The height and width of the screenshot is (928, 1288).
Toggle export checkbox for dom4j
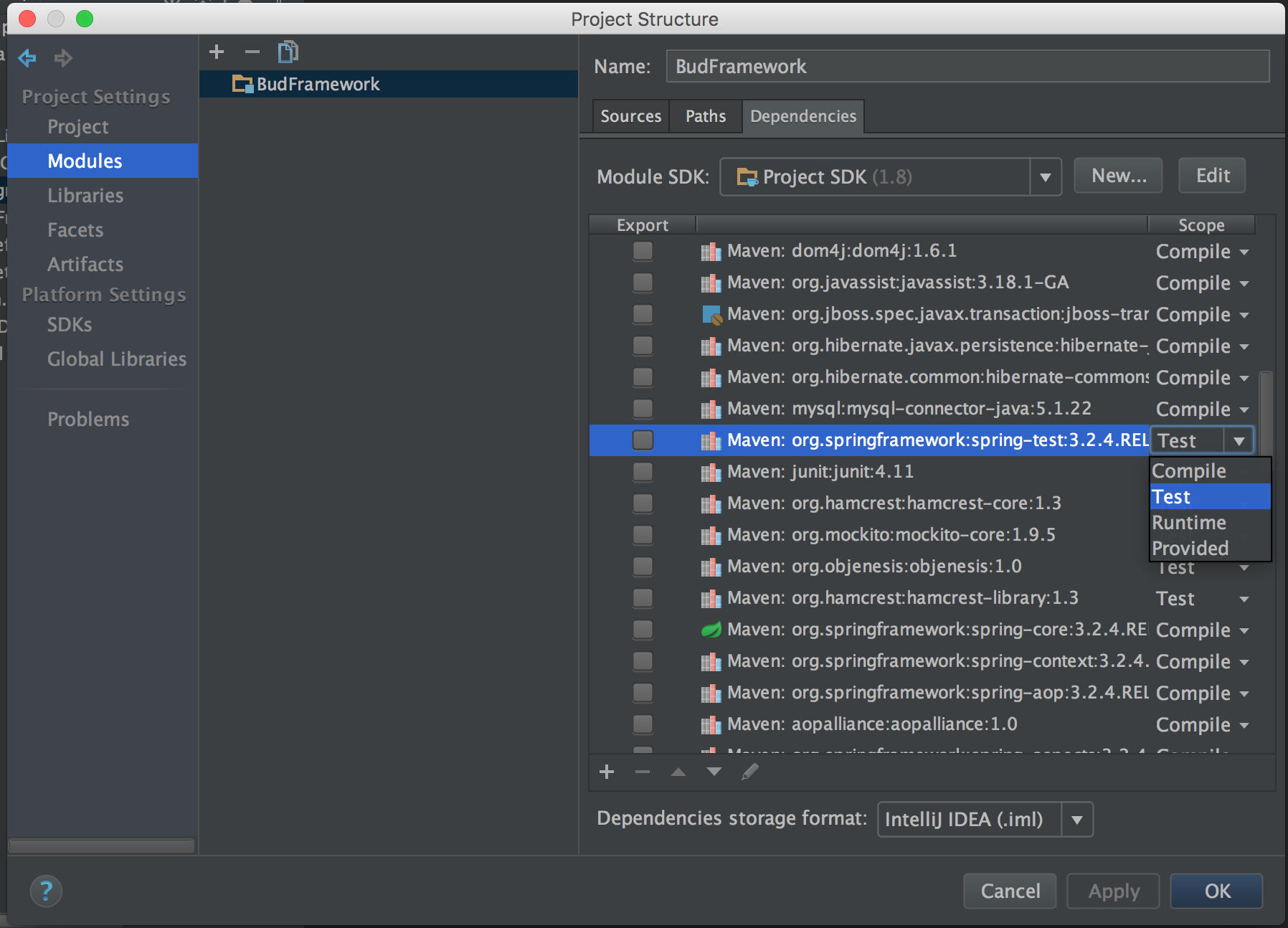tap(643, 251)
